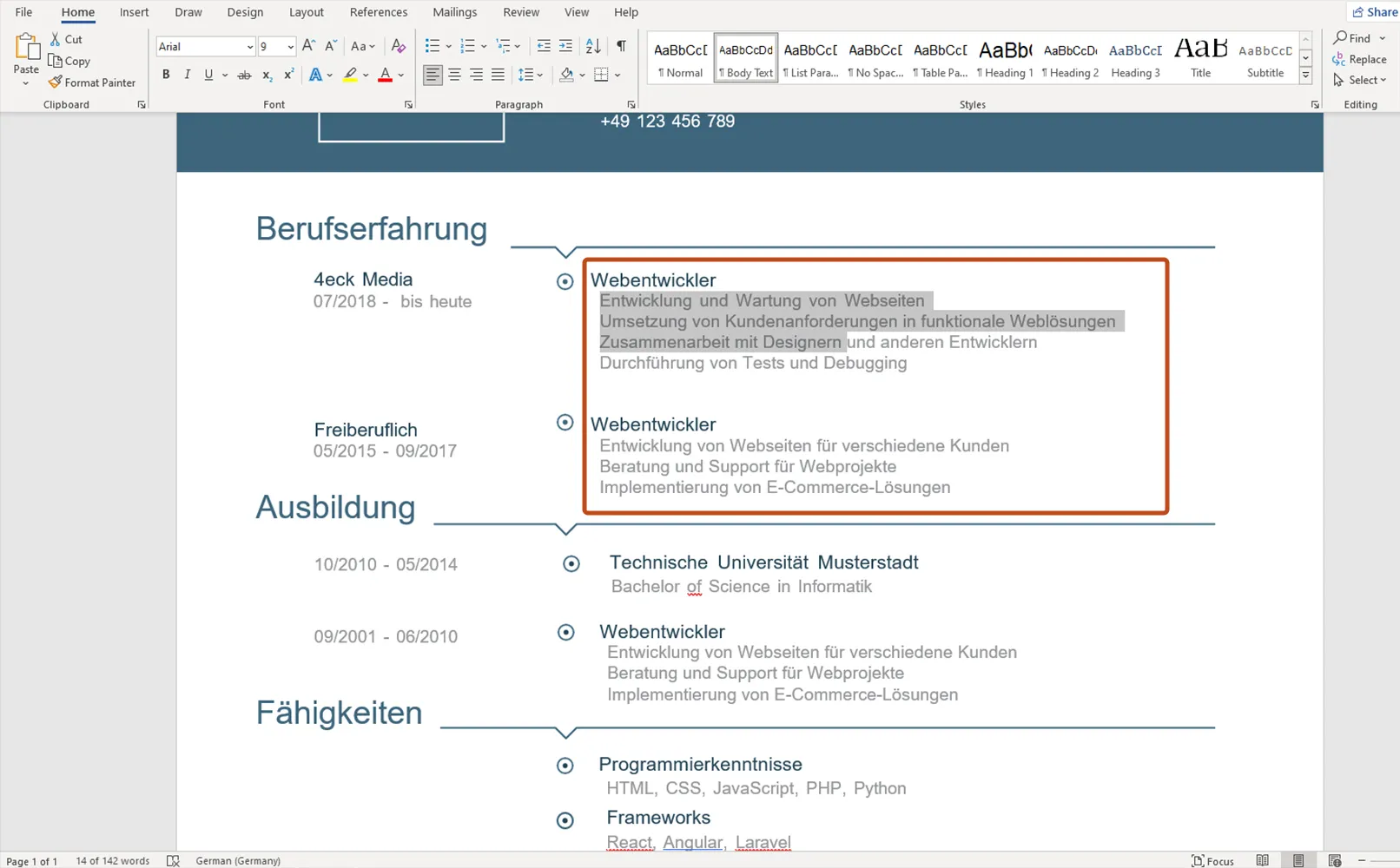This screenshot has height=868, width=1400.
Task: Apply red font color
Action: click(x=386, y=75)
